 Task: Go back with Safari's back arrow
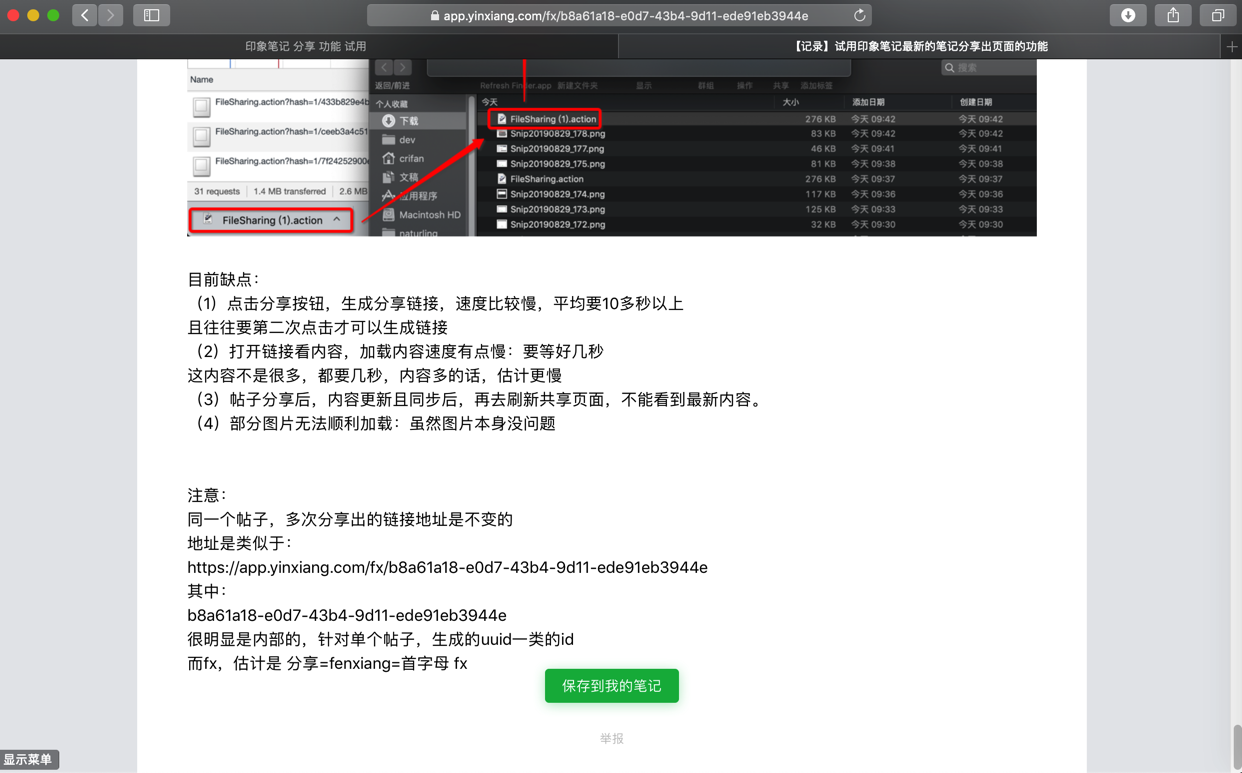coord(85,15)
